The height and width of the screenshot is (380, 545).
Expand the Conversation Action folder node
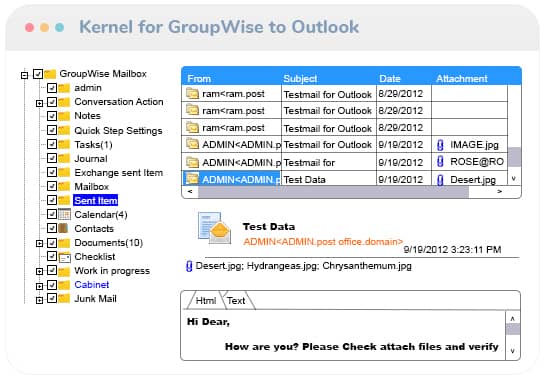click(39, 103)
